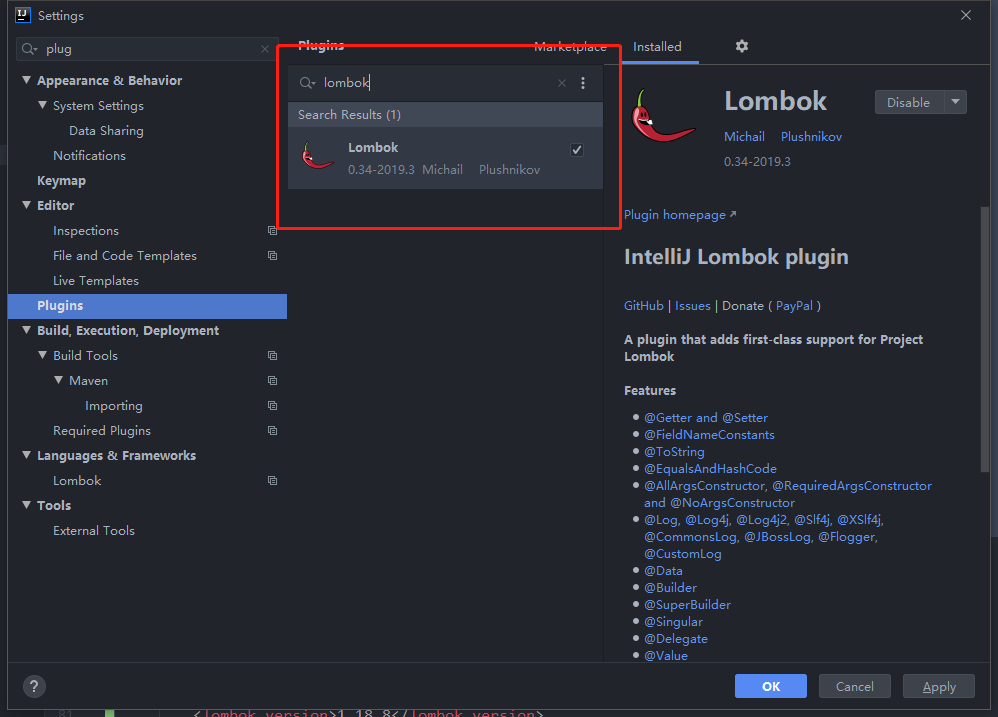The width and height of the screenshot is (998, 717).
Task: Open Live Templates settings
Action: click(95, 281)
